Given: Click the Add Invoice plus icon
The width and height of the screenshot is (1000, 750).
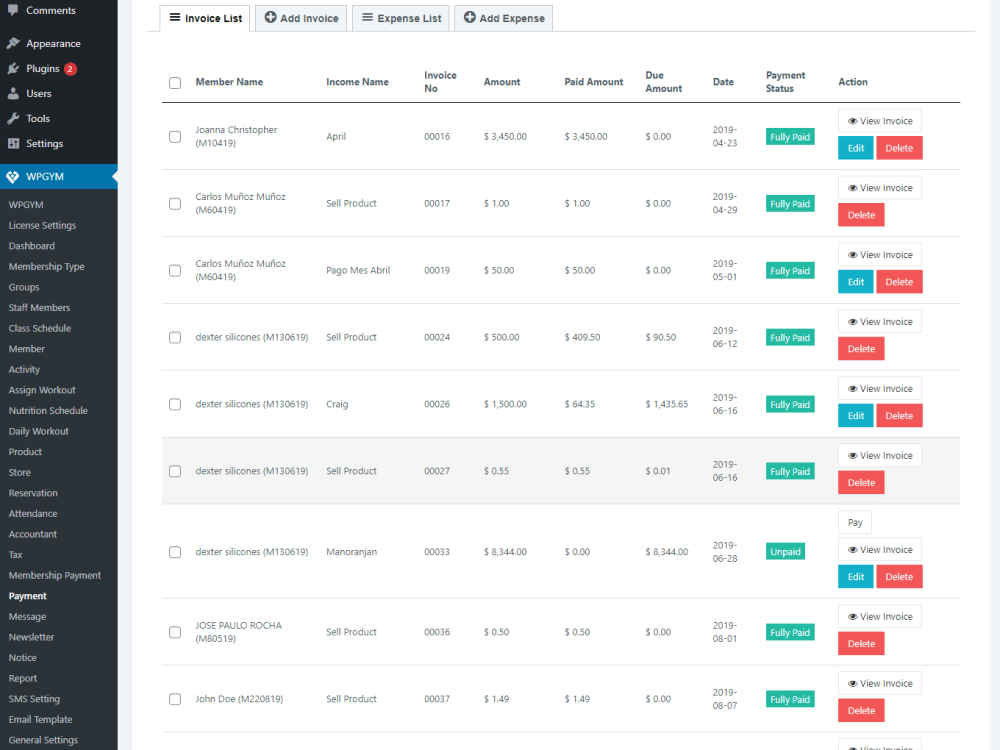Looking at the screenshot, I should pyautogui.click(x=270, y=17).
